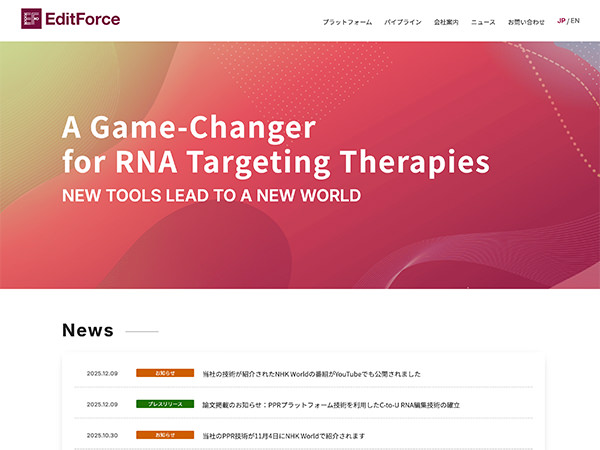Image resolution: width=600 pixels, height=450 pixels.
Task: Switch language to JP
Action: pos(561,21)
